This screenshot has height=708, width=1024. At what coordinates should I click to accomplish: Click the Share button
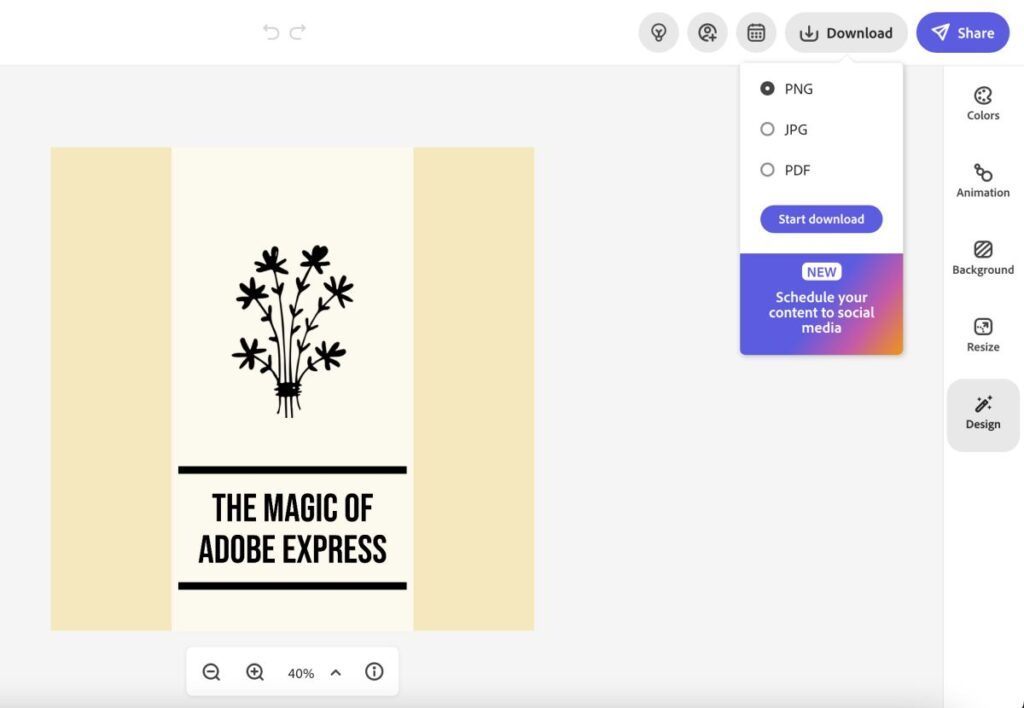pos(962,32)
